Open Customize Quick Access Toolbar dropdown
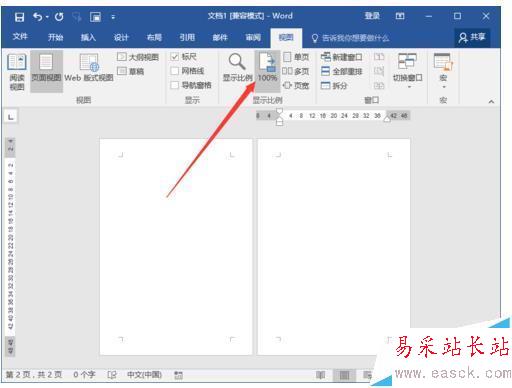Screen dimensions: 512x388 coord(113,17)
